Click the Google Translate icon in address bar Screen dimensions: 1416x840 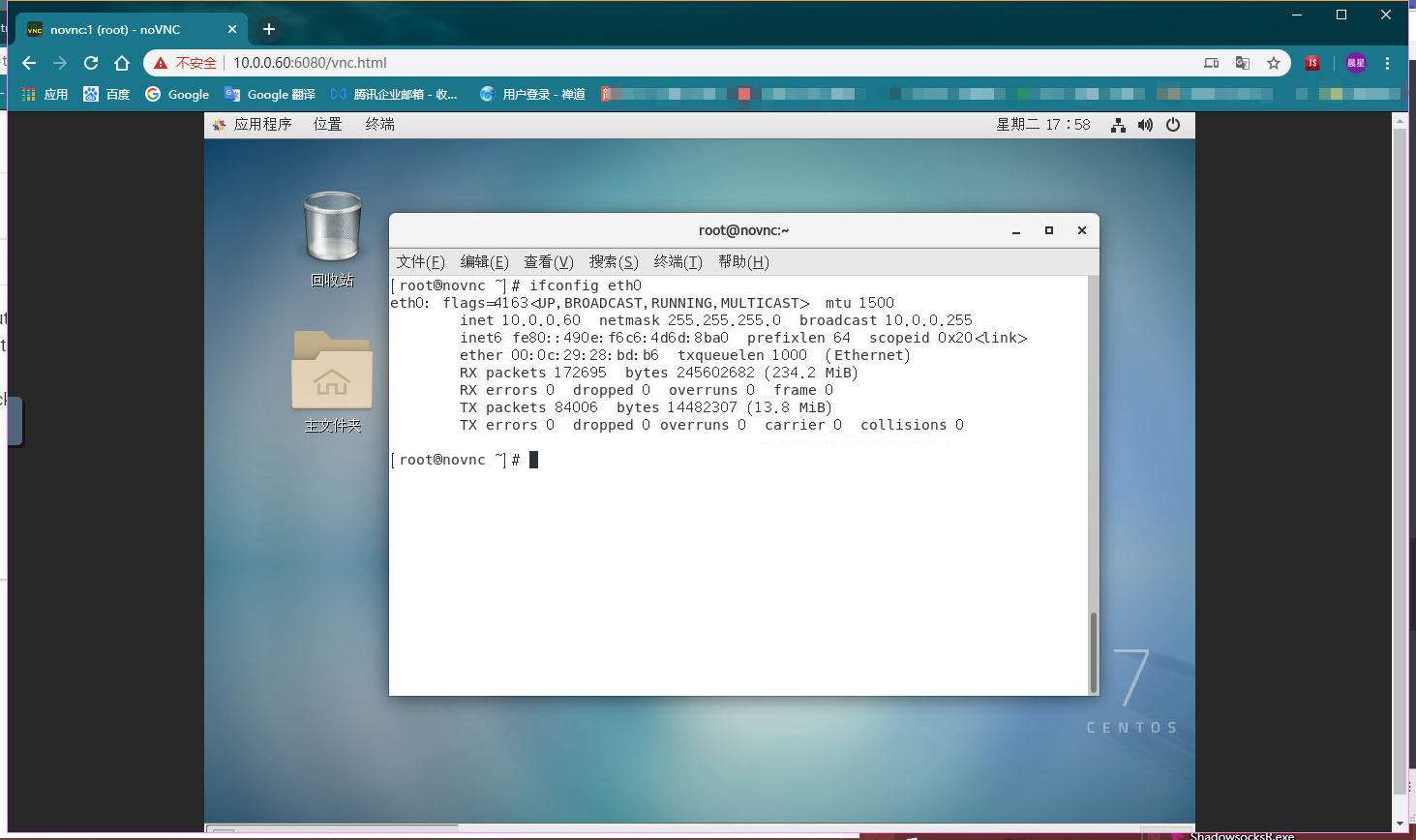[1243, 63]
